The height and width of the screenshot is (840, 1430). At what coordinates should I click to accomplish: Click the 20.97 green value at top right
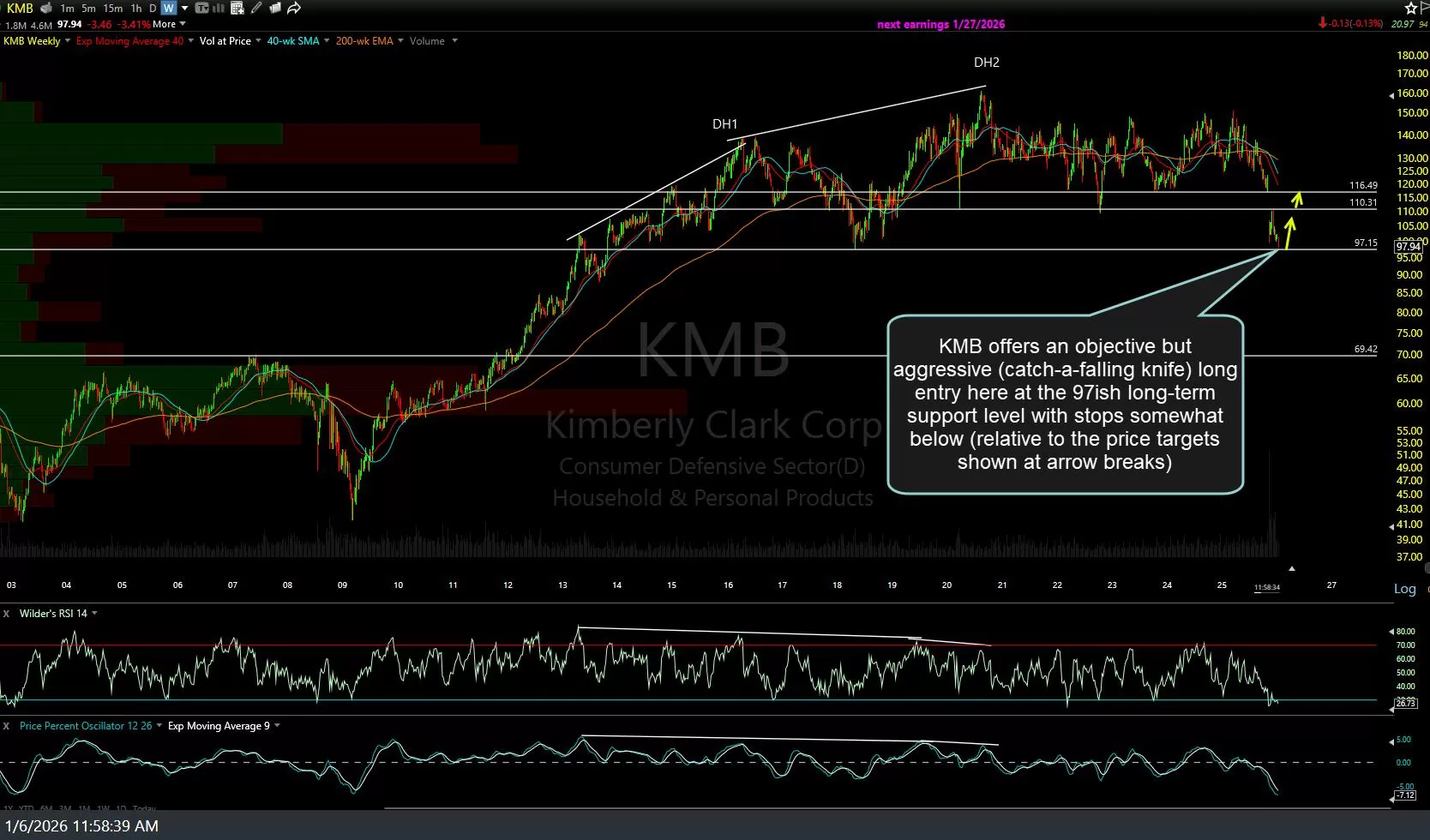(x=1403, y=24)
